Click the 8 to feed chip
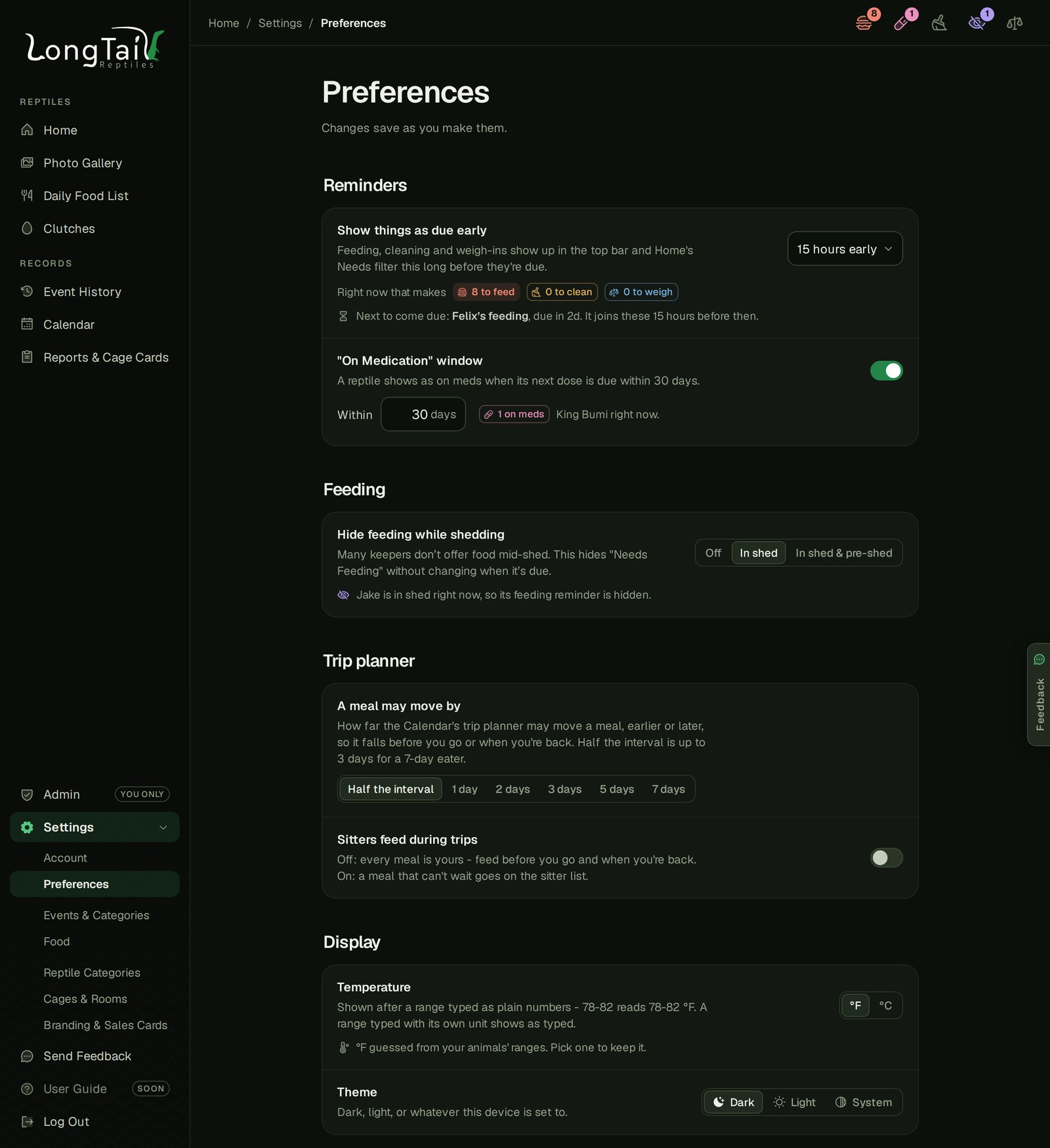 (x=486, y=292)
